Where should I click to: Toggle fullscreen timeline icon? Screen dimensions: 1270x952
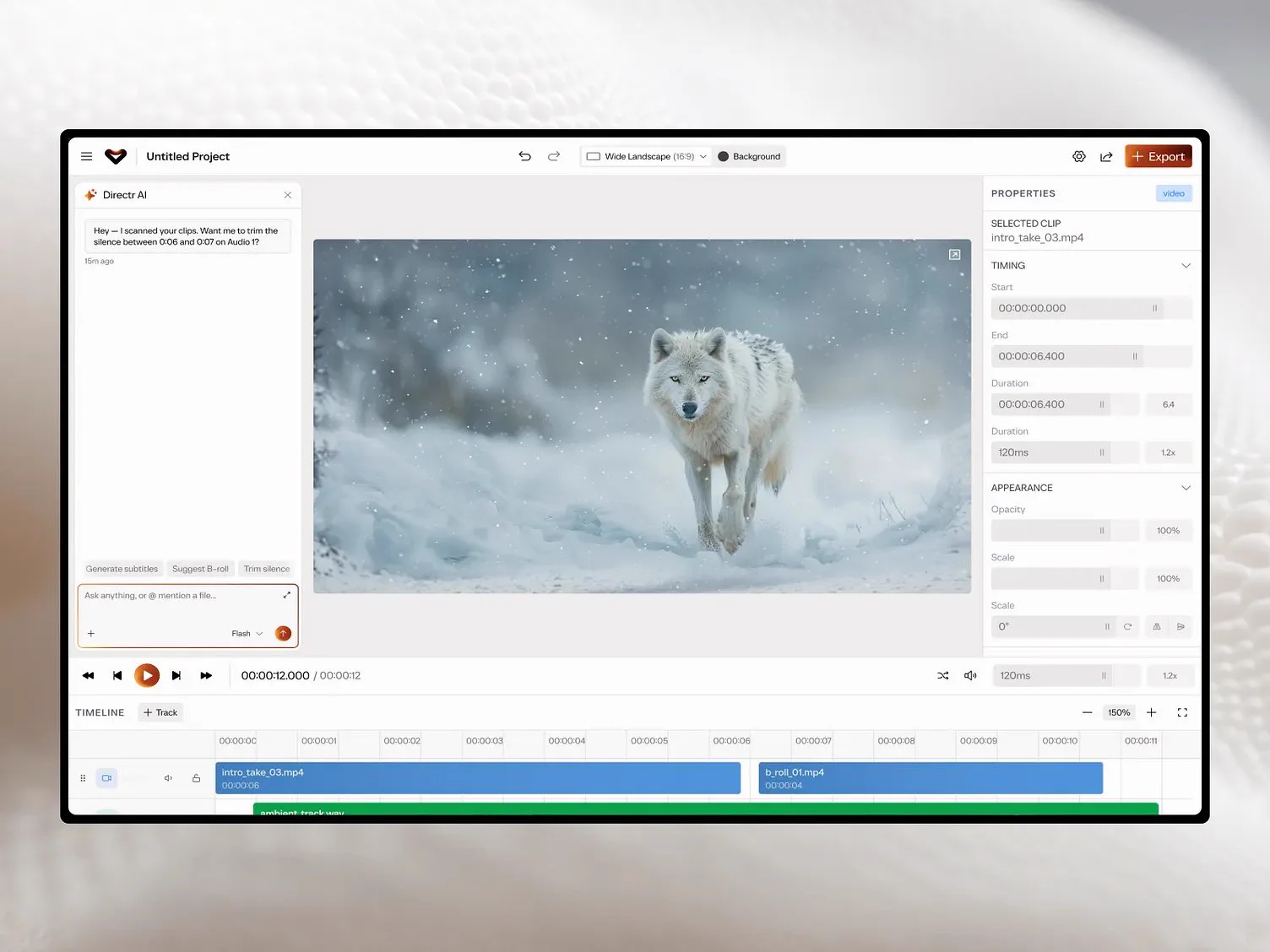coord(1182,712)
